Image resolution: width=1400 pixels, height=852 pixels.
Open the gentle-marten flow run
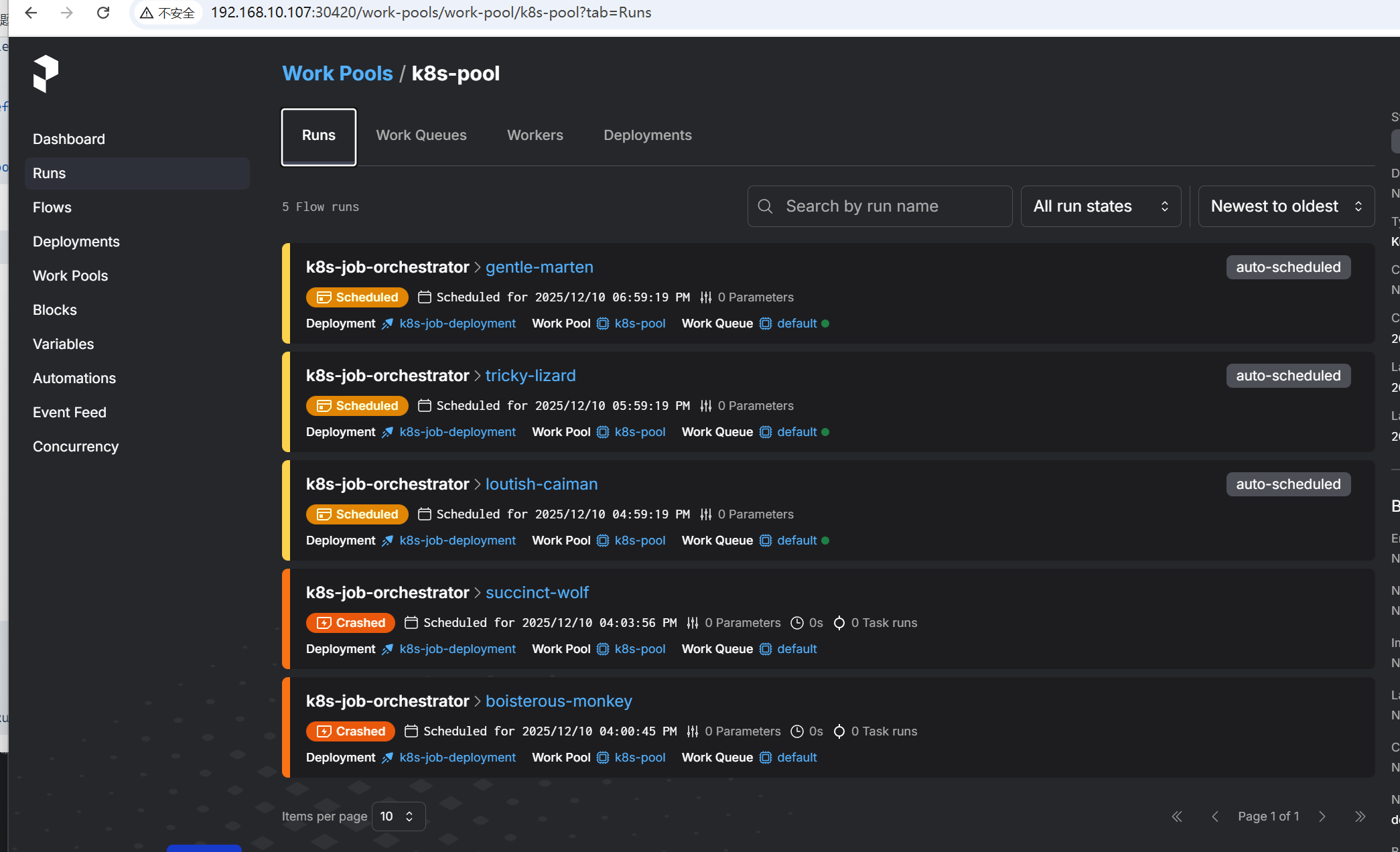click(539, 267)
